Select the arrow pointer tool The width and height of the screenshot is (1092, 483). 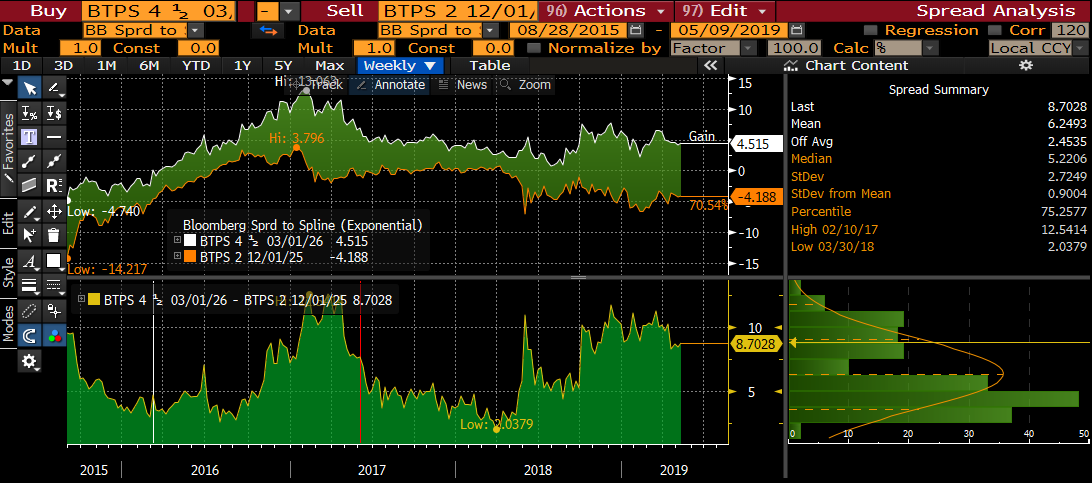(x=29, y=88)
